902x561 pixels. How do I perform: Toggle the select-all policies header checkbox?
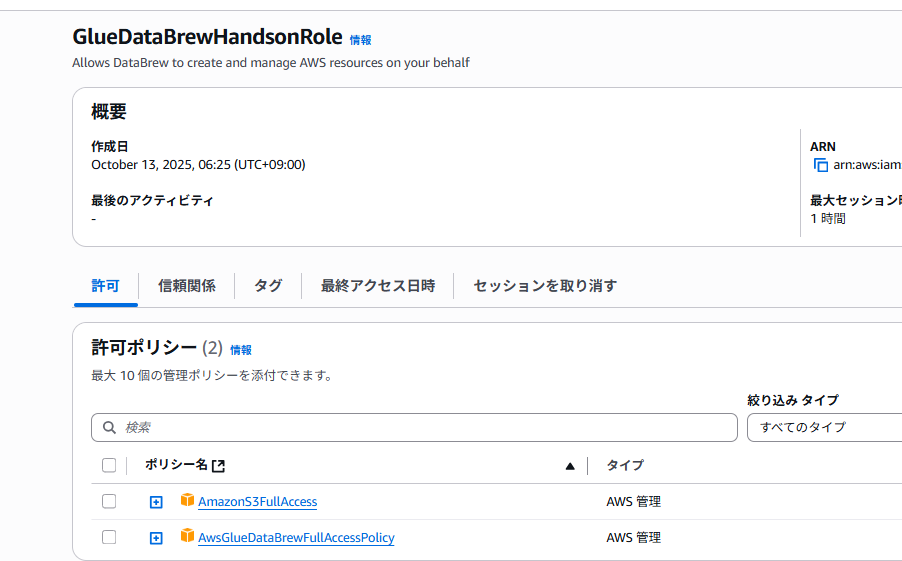pos(109,465)
